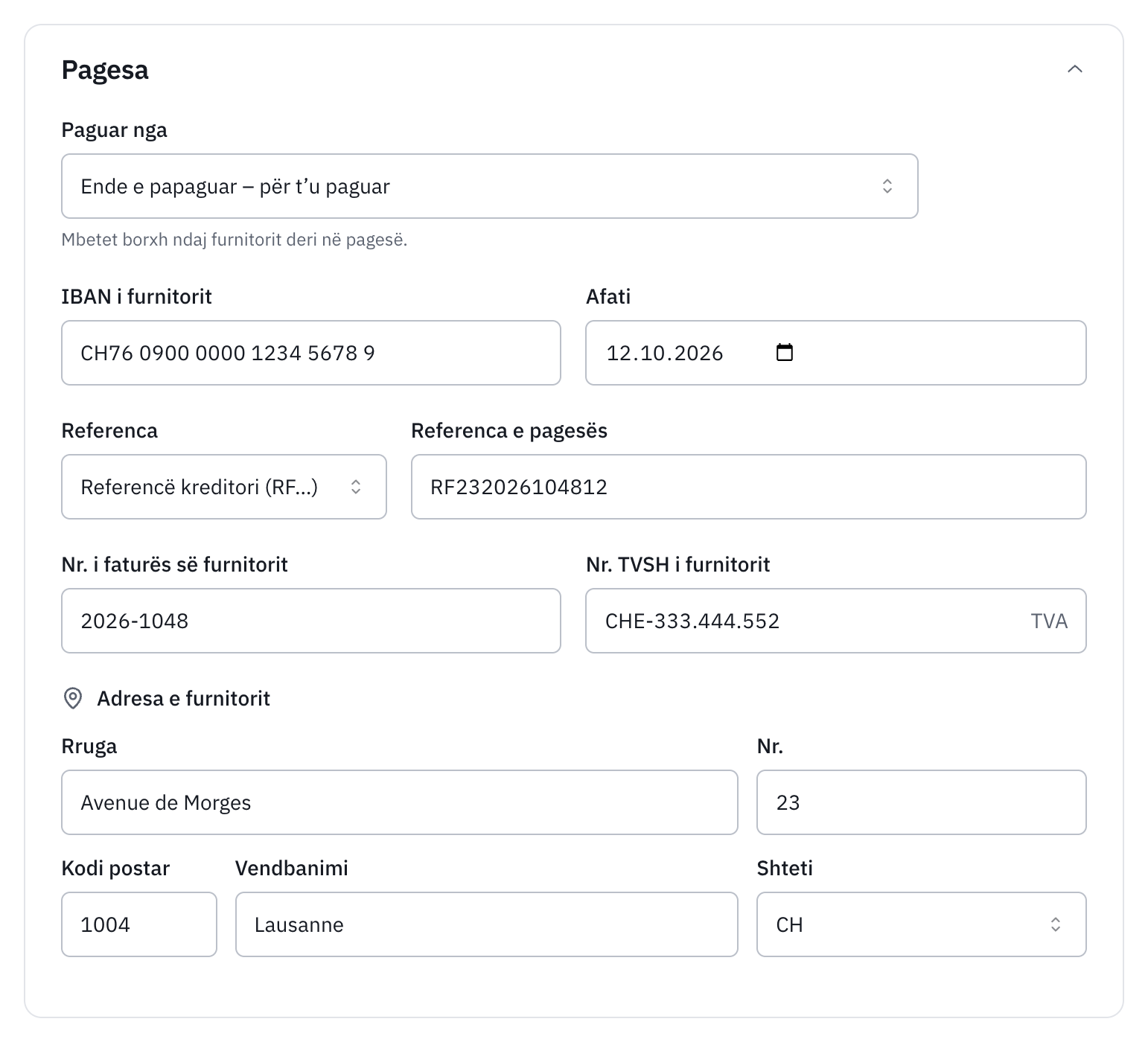Viewport: 1148px width, 1042px height.
Task: Open the Shteti country dropdown
Action: [x=922, y=924]
